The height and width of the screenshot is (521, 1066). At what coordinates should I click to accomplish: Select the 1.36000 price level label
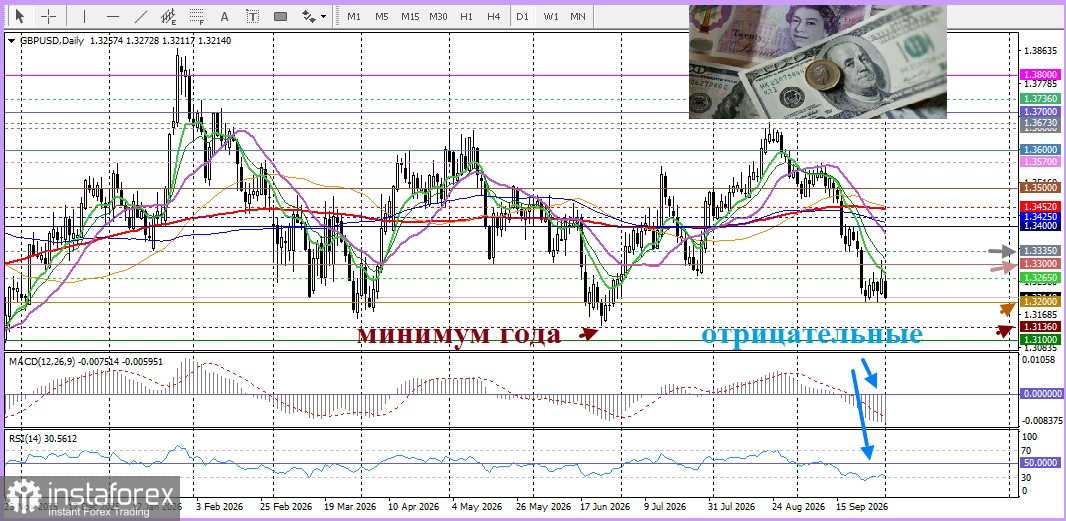[1041, 150]
